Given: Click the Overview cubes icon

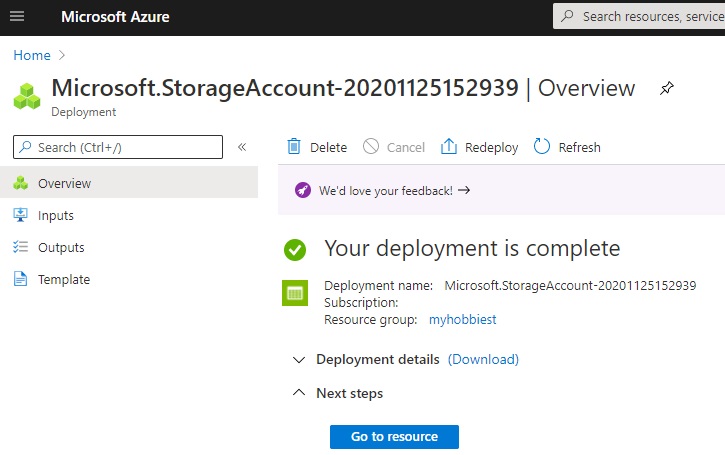Looking at the screenshot, I should 20,183.
